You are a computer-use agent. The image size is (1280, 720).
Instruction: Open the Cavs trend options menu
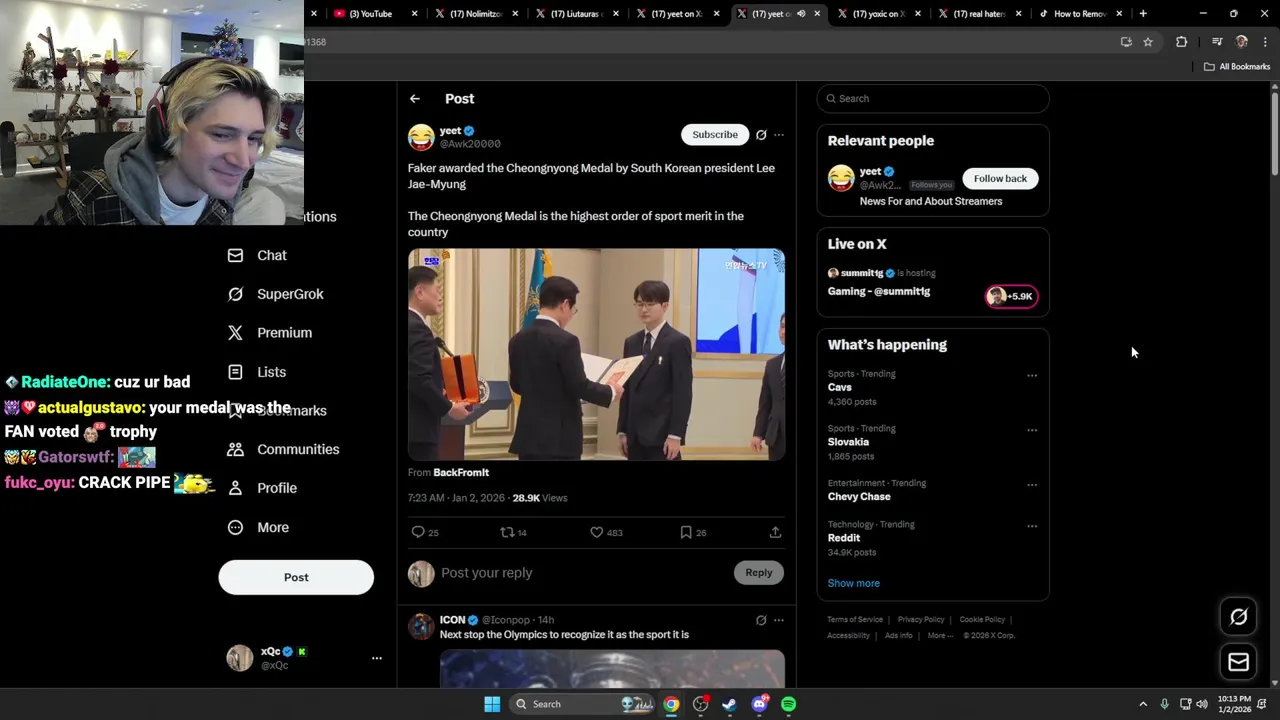click(x=1032, y=376)
